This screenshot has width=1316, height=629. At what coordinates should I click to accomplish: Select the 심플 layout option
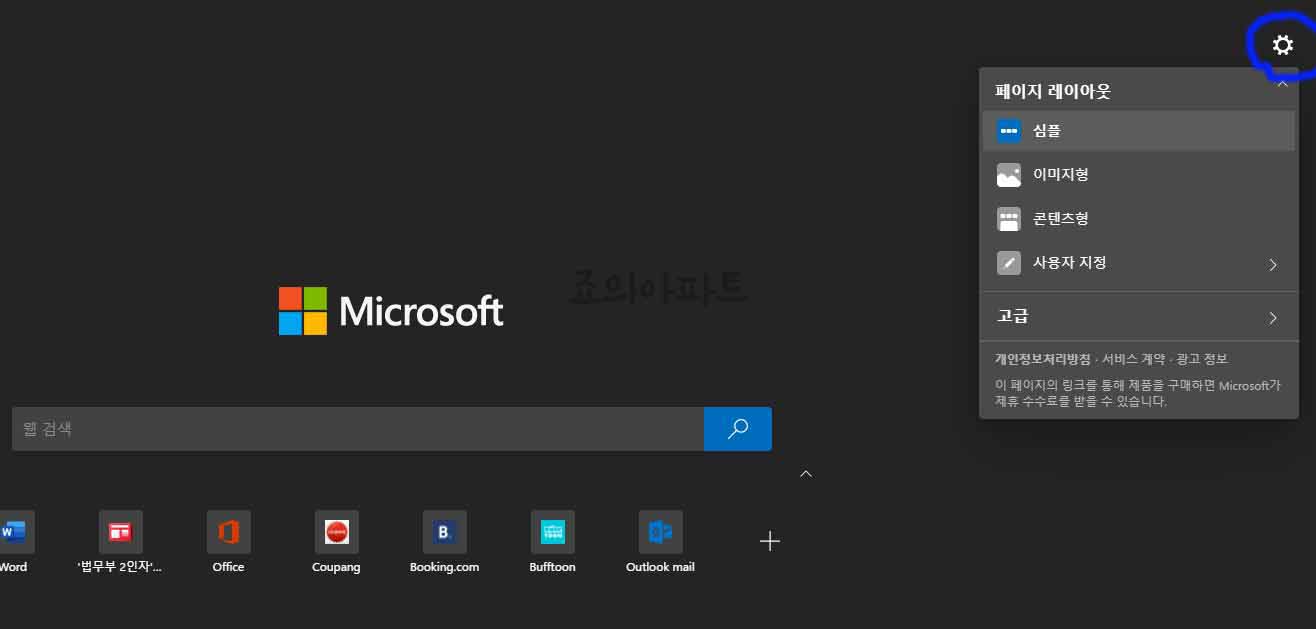coord(1139,131)
